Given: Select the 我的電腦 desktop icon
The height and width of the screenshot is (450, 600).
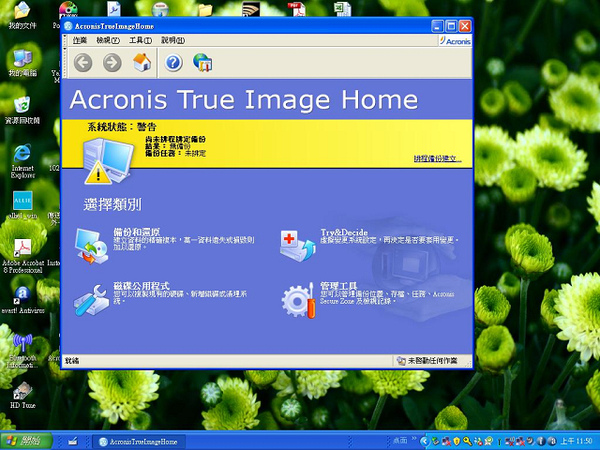Looking at the screenshot, I should pyautogui.click(x=22, y=62).
